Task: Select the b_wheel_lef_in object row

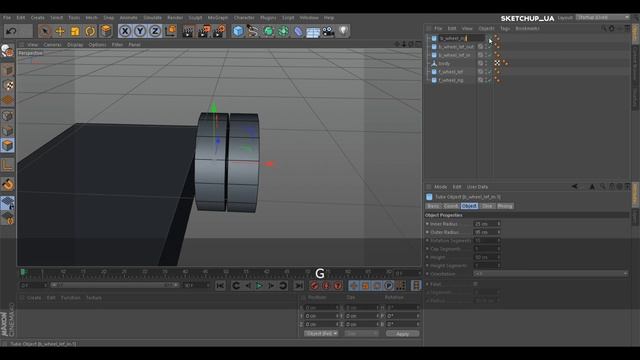Action: 454,55
